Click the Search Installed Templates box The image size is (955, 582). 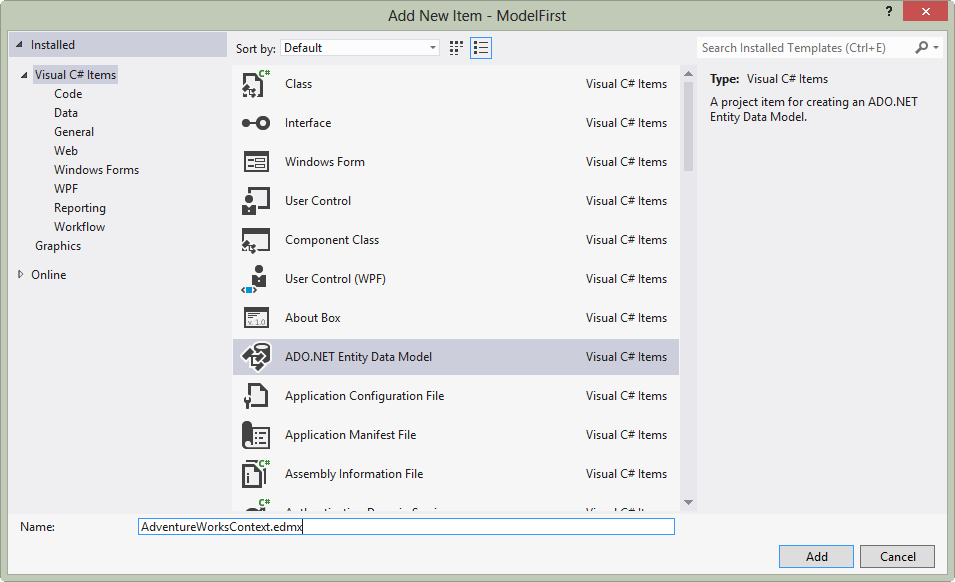[x=806, y=47]
